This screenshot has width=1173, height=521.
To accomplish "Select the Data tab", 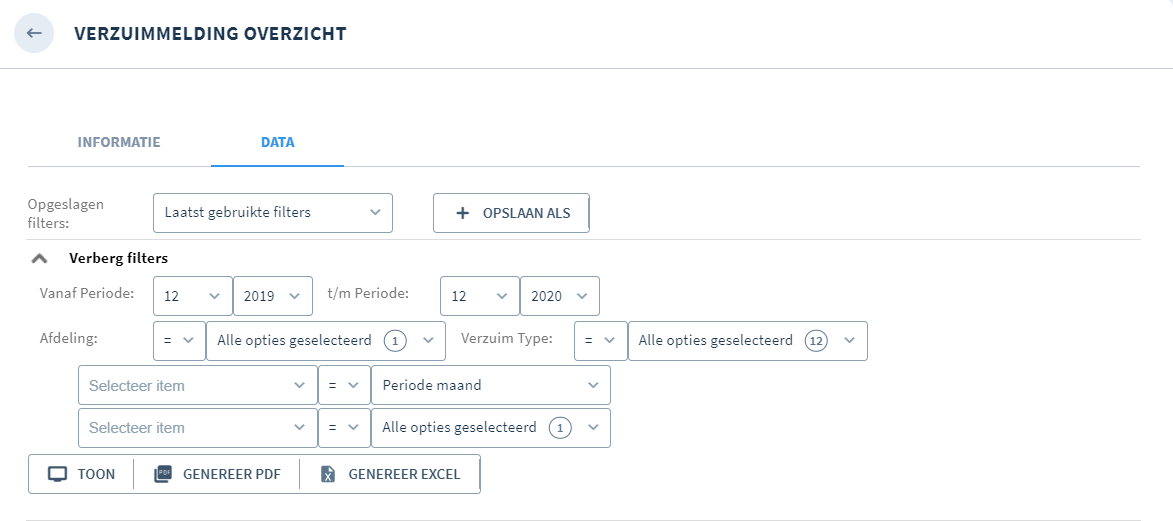I will click(x=278, y=142).
